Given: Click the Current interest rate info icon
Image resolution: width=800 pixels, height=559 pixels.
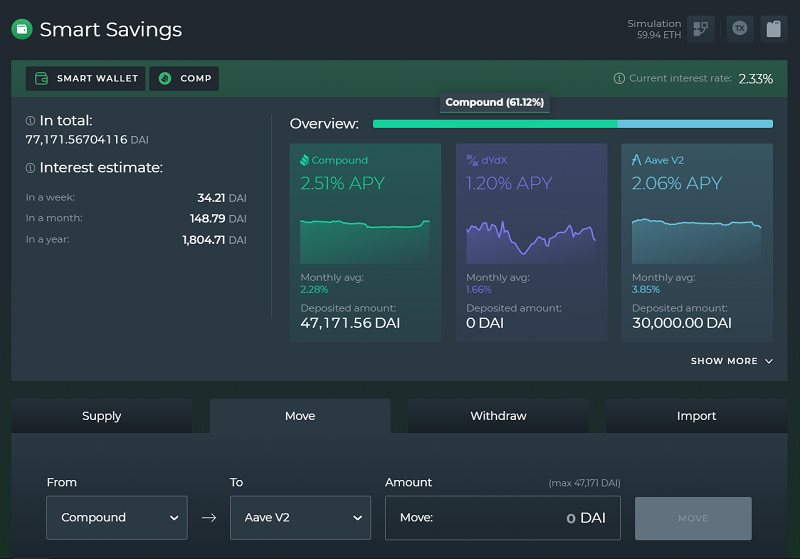Looking at the screenshot, I should point(619,79).
